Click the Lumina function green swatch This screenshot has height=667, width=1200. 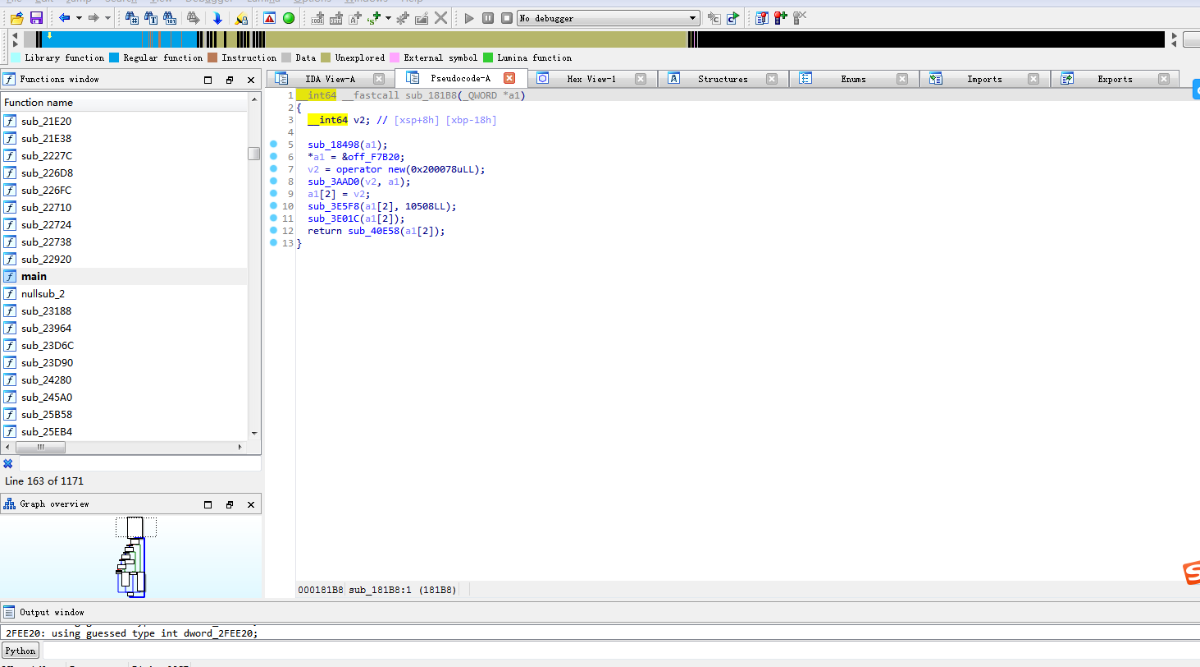coord(488,58)
